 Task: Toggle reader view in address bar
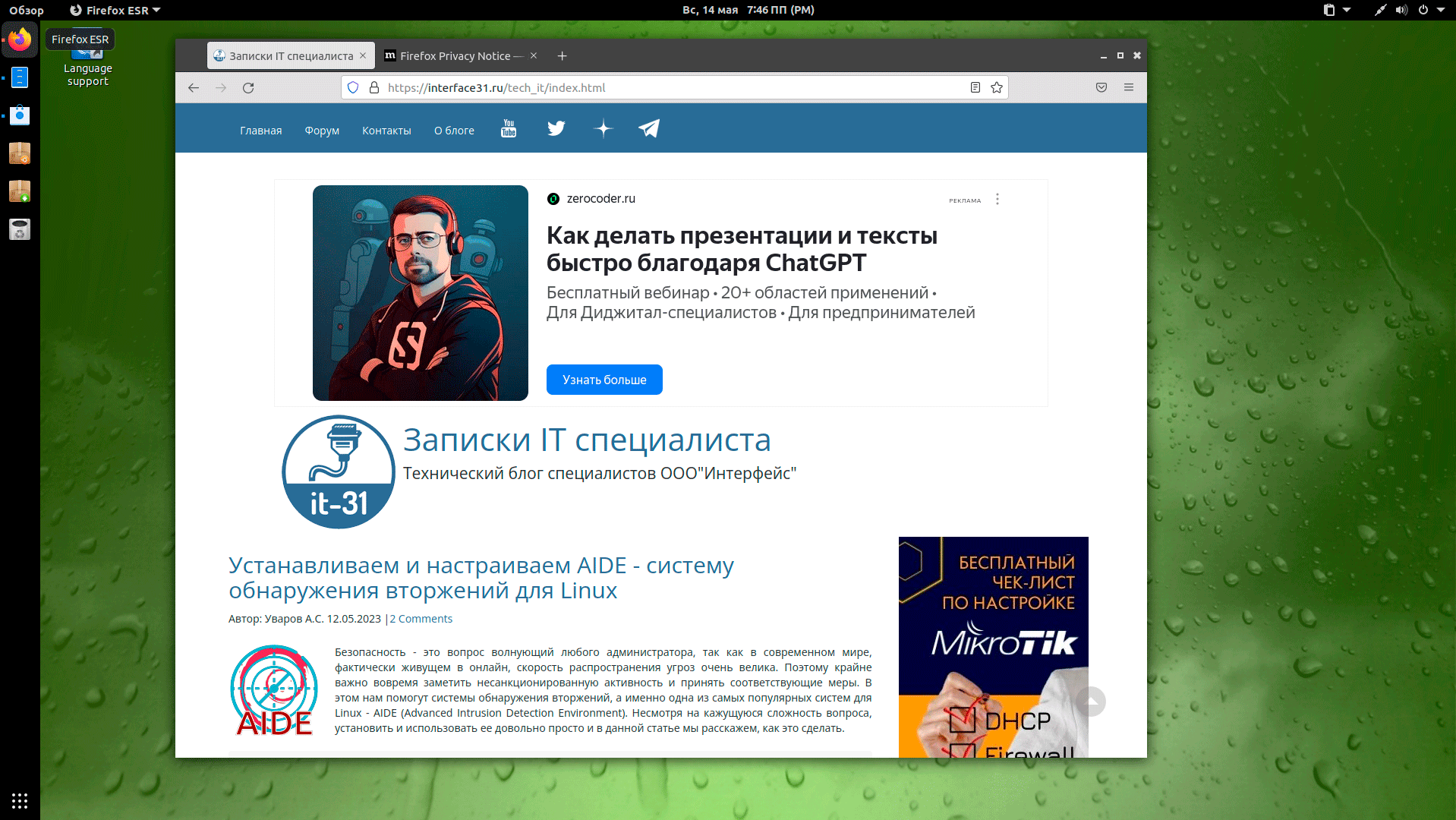tap(975, 88)
